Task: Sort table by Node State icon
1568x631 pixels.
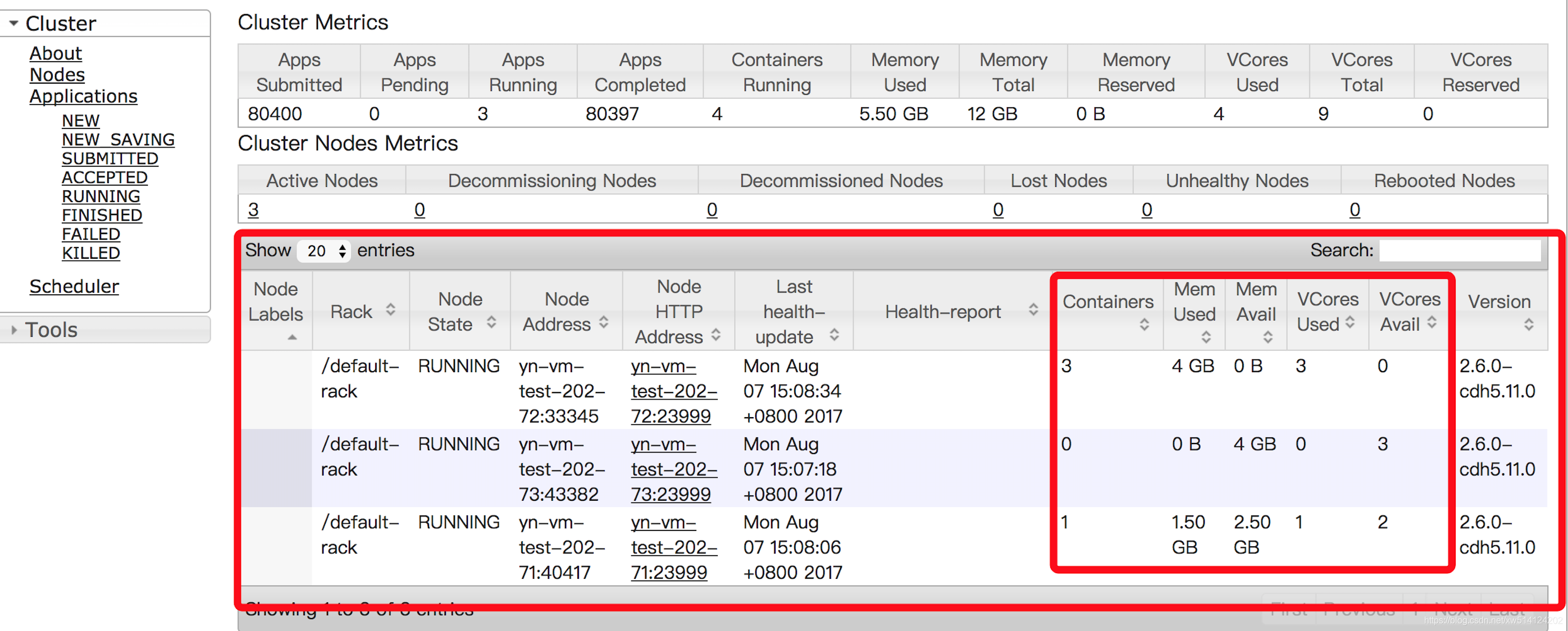Action: click(491, 322)
